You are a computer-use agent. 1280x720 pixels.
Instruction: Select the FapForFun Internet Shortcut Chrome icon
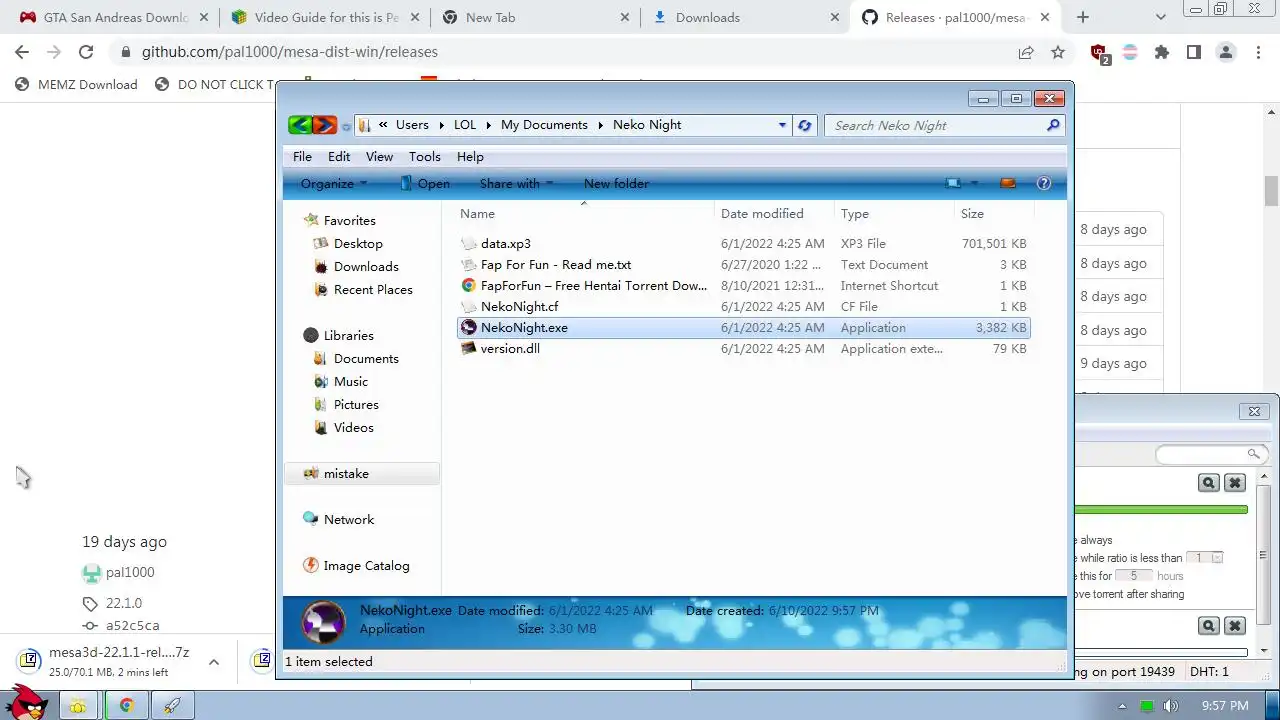468,285
